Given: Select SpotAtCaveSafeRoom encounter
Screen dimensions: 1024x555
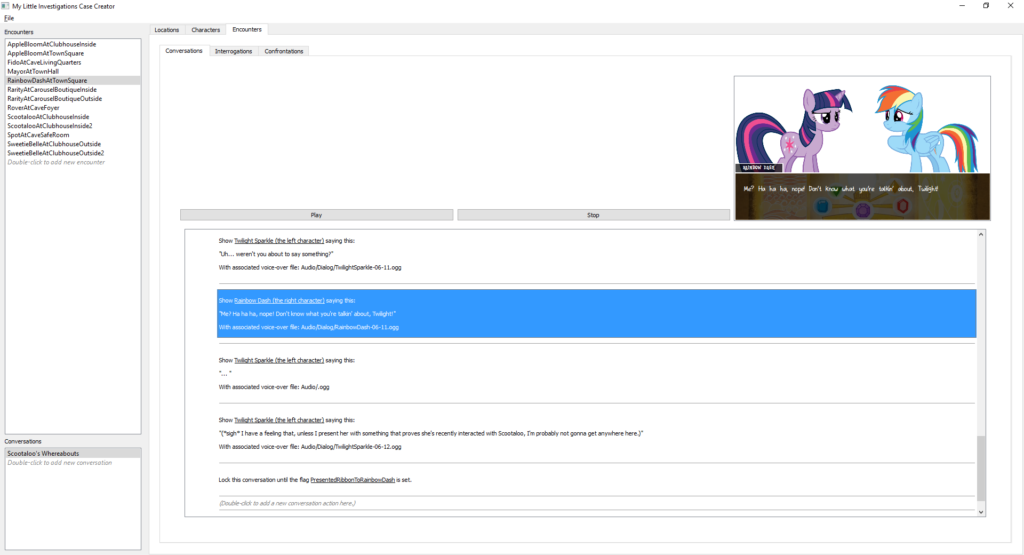Looking at the screenshot, I should pos(72,135).
